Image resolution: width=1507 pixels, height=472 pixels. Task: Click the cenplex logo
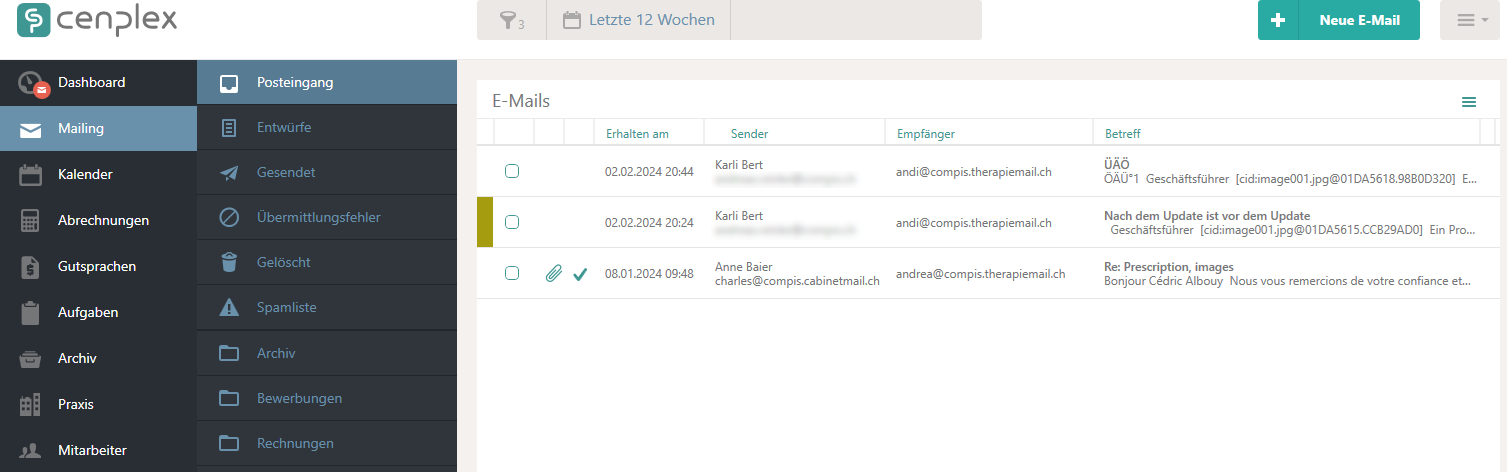[97, 19]
